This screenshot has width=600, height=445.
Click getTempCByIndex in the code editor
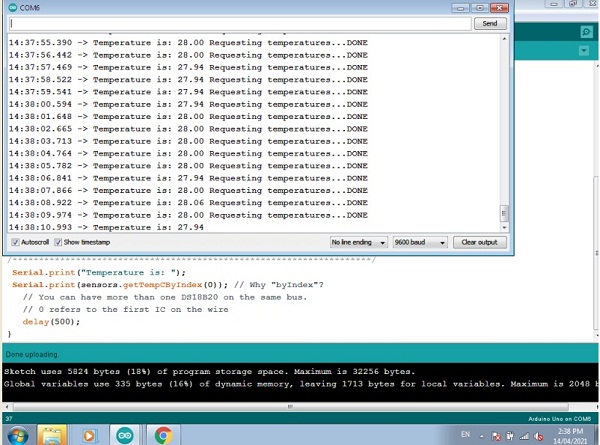coord(162,285)
